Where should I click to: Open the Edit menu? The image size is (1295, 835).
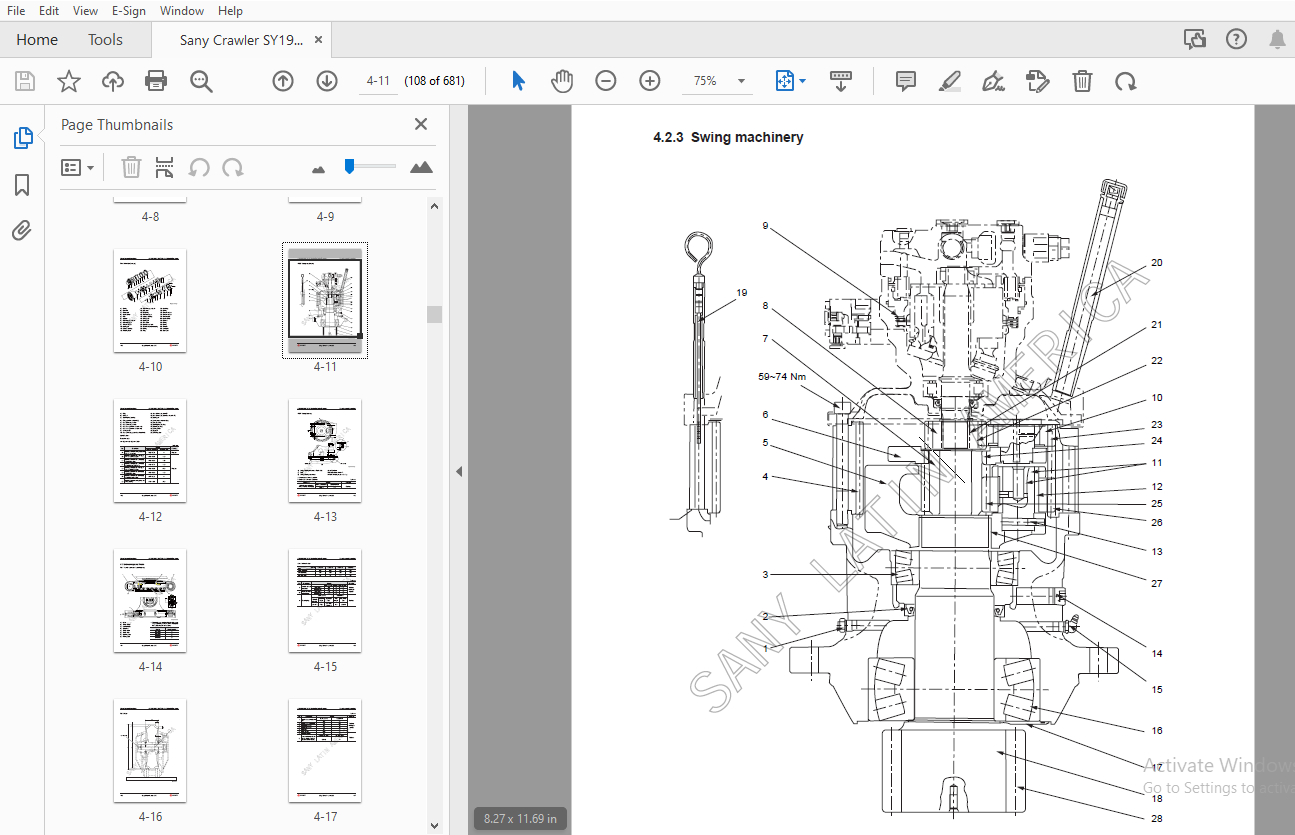(x=48, y=10)
